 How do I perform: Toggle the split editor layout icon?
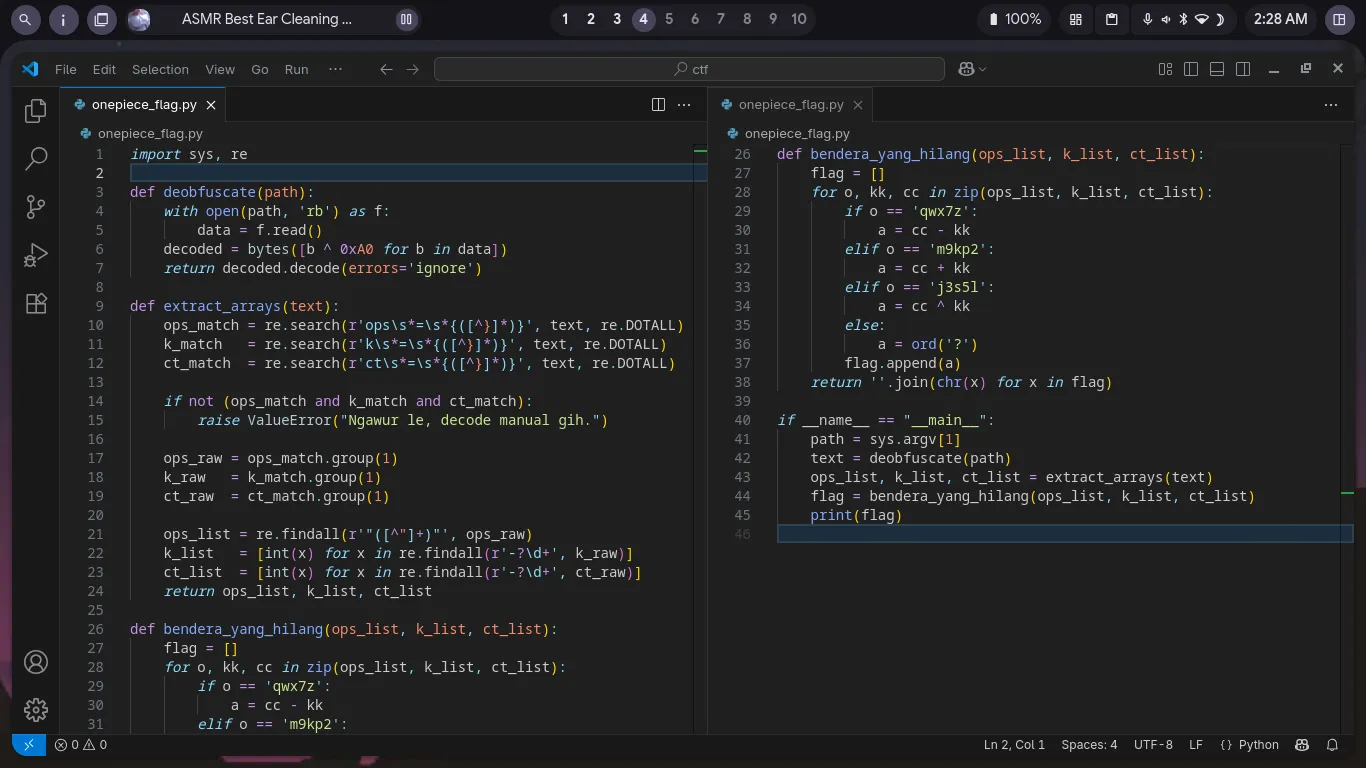coord(658,104)
